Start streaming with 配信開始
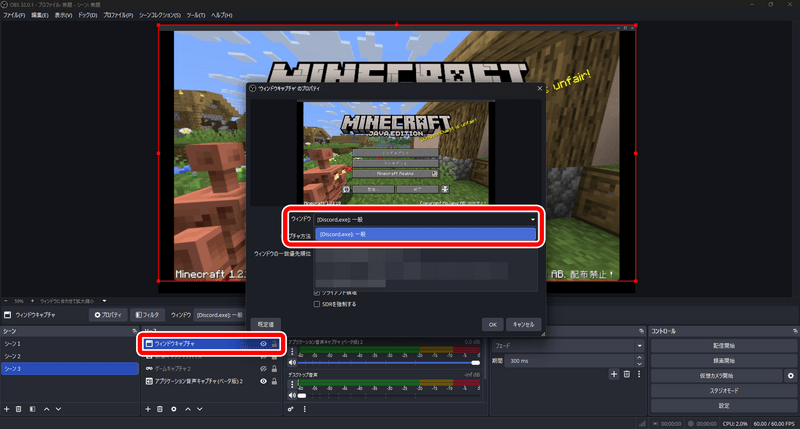 click(723, 346)
